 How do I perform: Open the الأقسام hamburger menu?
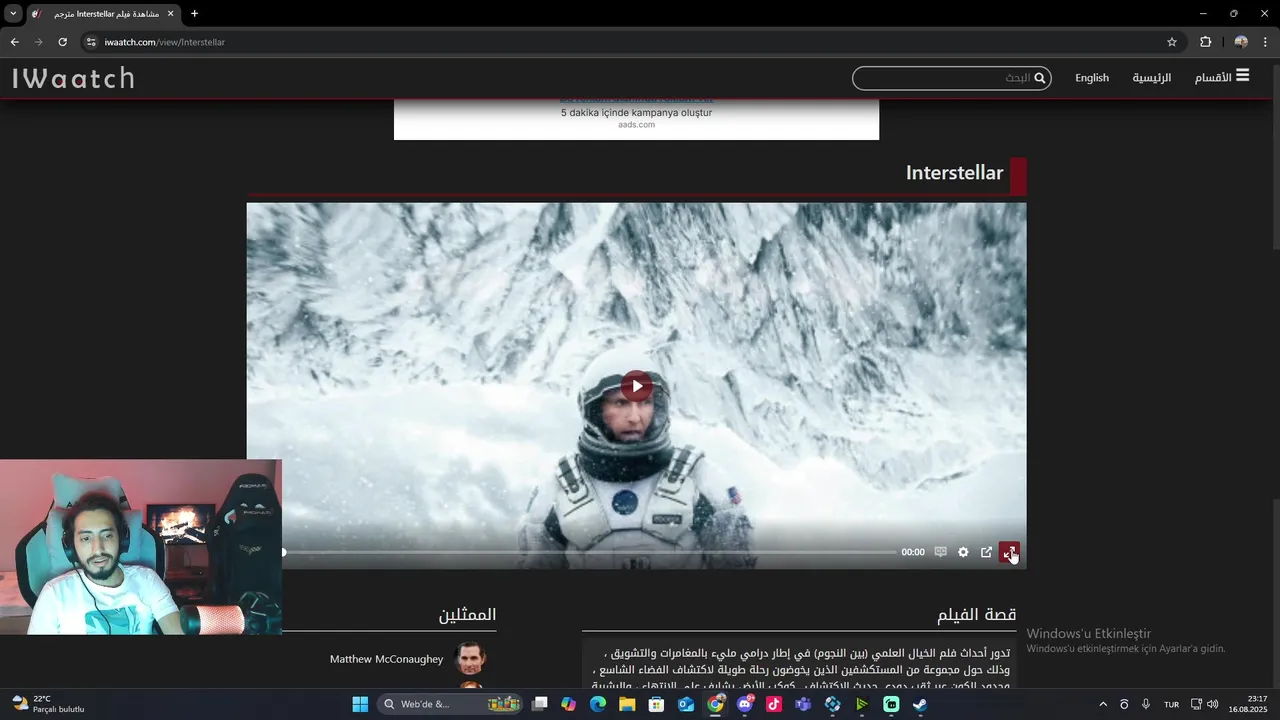coord(1222,77)
